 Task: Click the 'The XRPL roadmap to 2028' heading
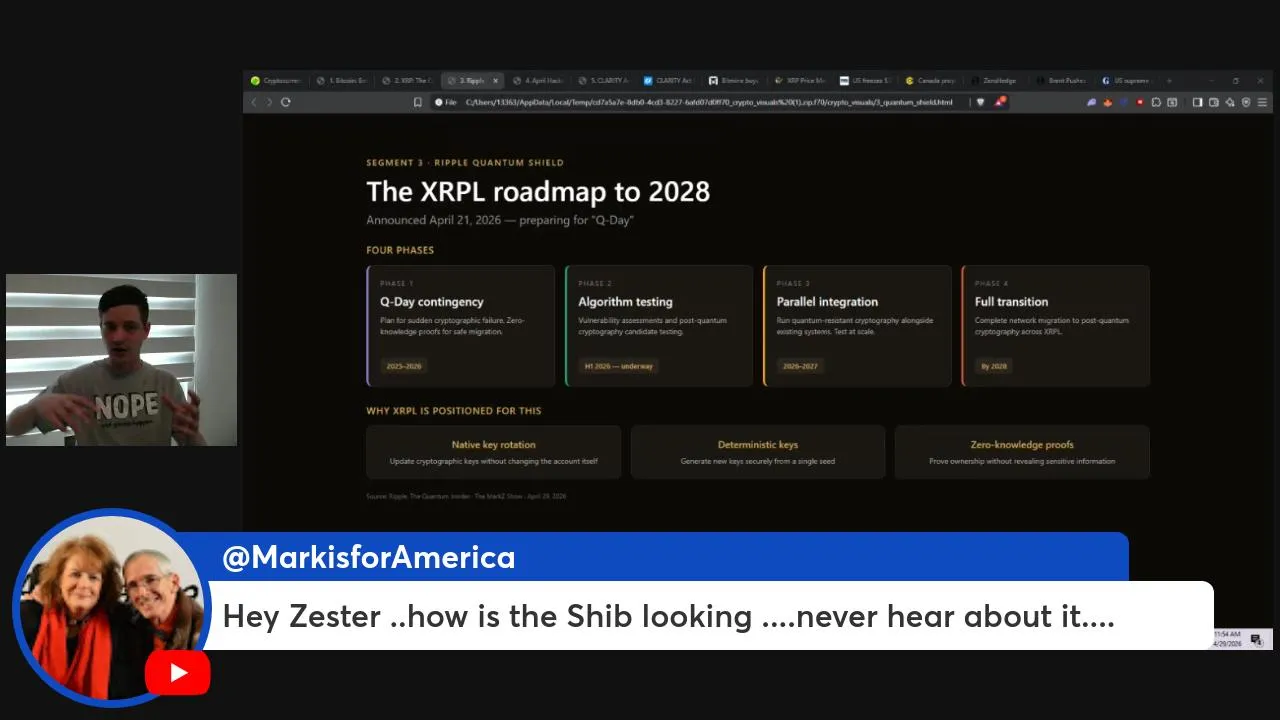[x=538, y=191]
